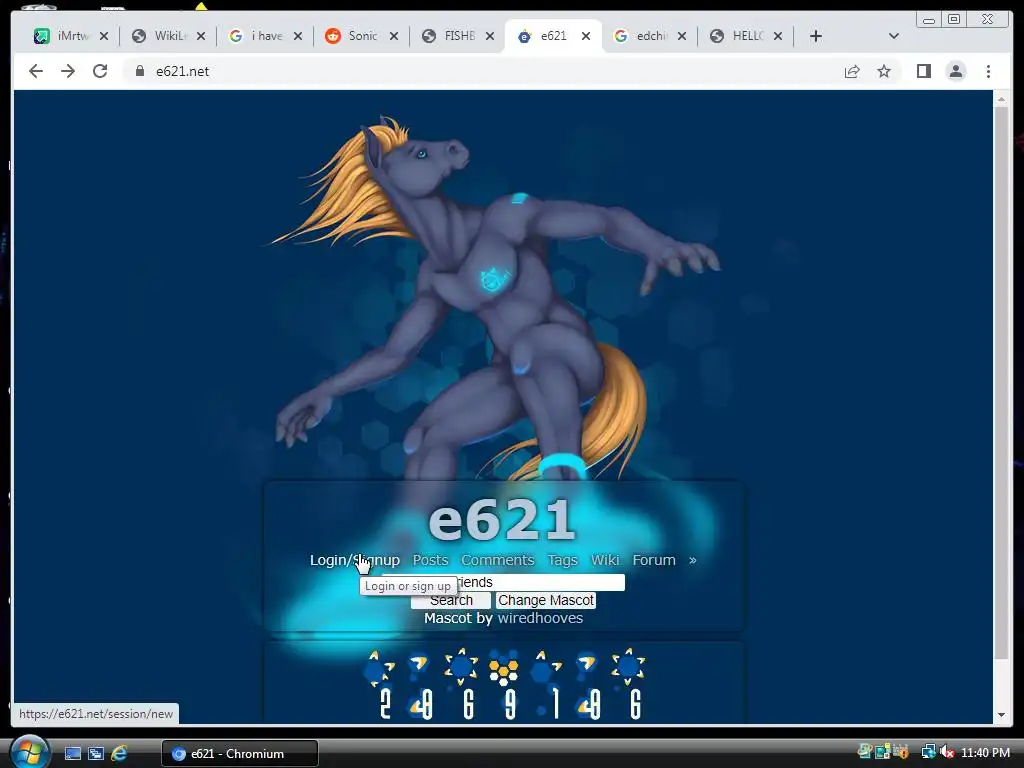Screen dimensions: 1024x768
Task: Open the Windows Start orb
Action: pyautogui.click(x=30, y=752)
